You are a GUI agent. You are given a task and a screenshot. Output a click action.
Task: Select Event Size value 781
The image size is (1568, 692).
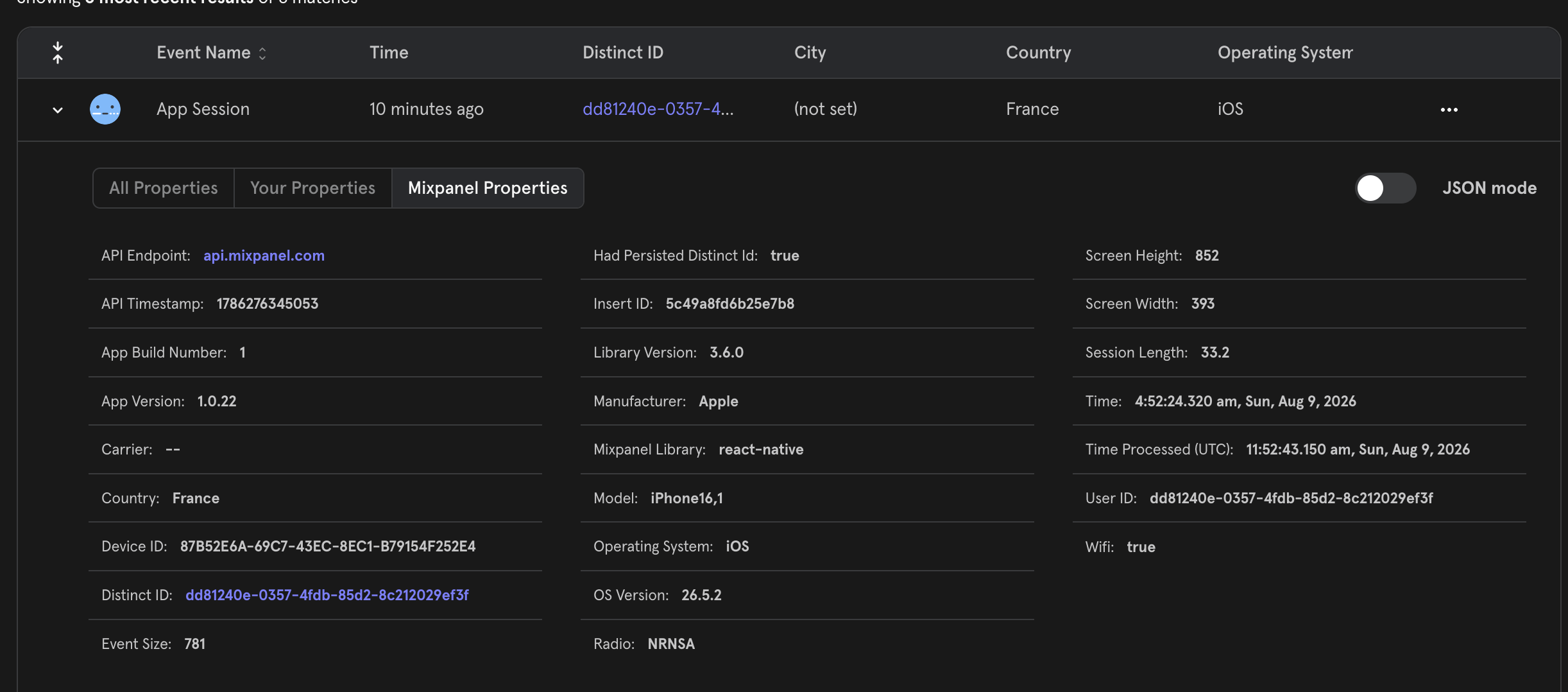[195, 644]
